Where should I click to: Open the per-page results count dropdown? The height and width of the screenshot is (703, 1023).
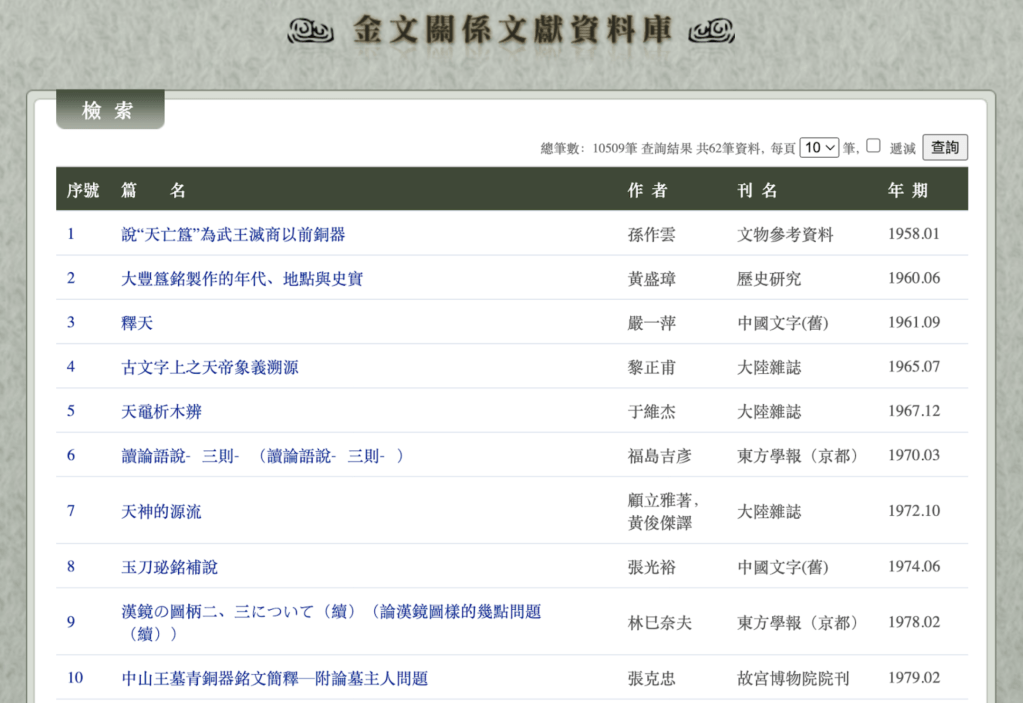[x=819, y=148]
